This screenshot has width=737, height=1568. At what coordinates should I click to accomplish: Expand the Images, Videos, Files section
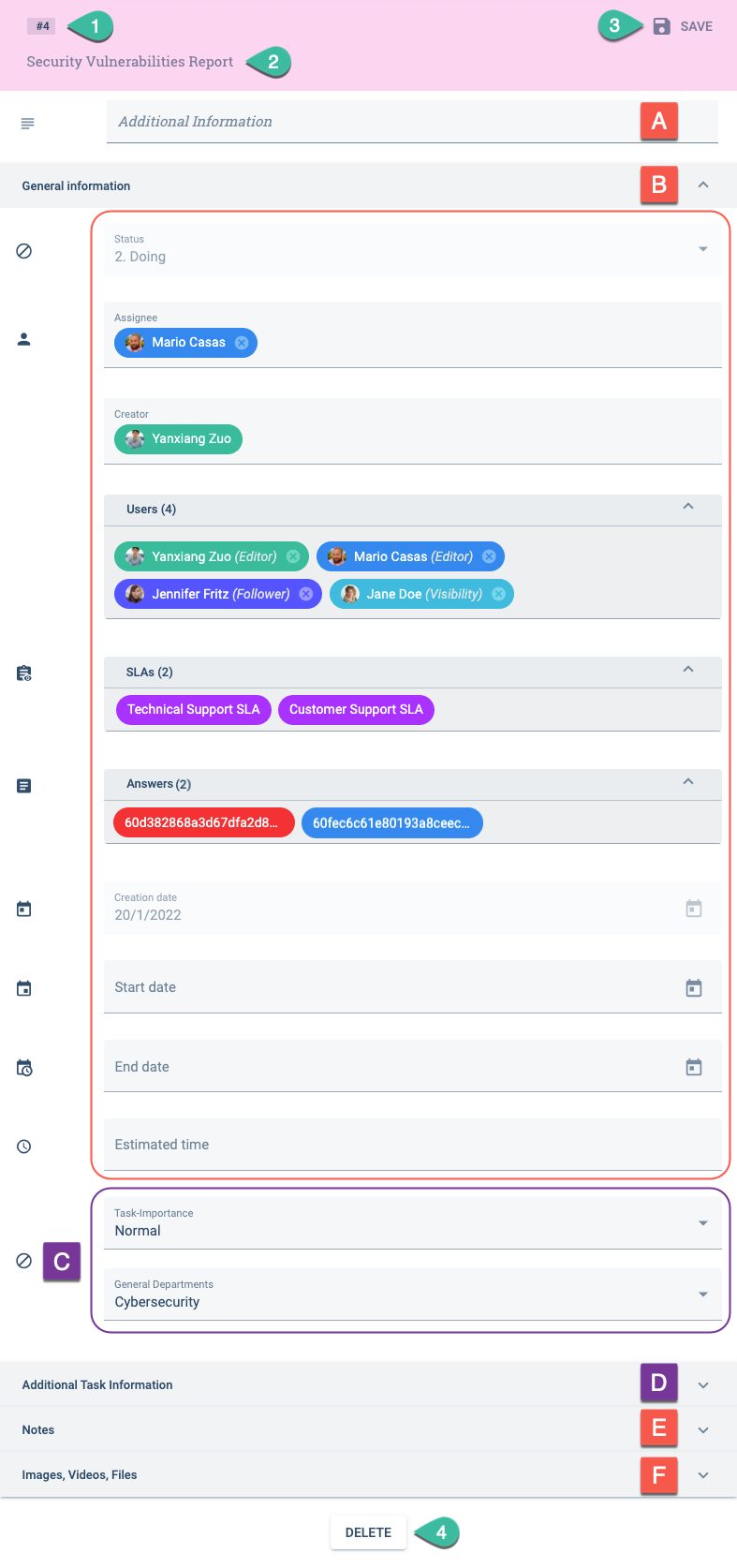point(703,1474)
